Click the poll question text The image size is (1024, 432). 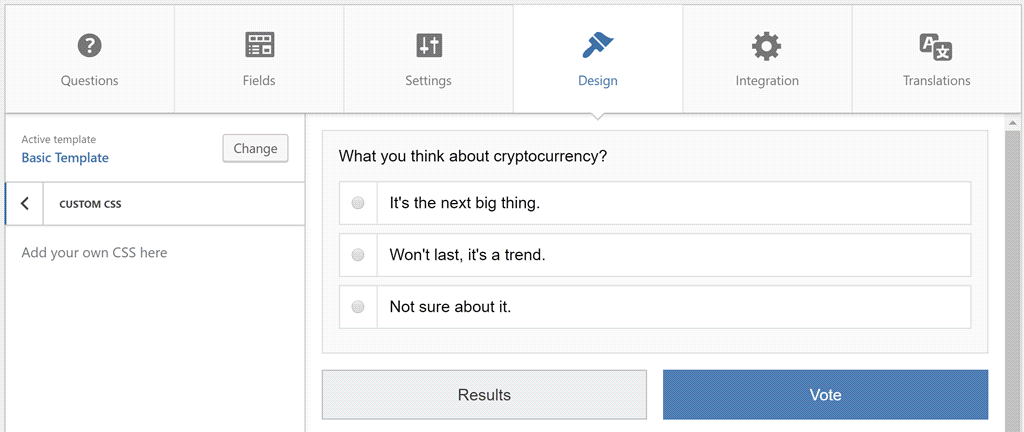pos(473,157)
